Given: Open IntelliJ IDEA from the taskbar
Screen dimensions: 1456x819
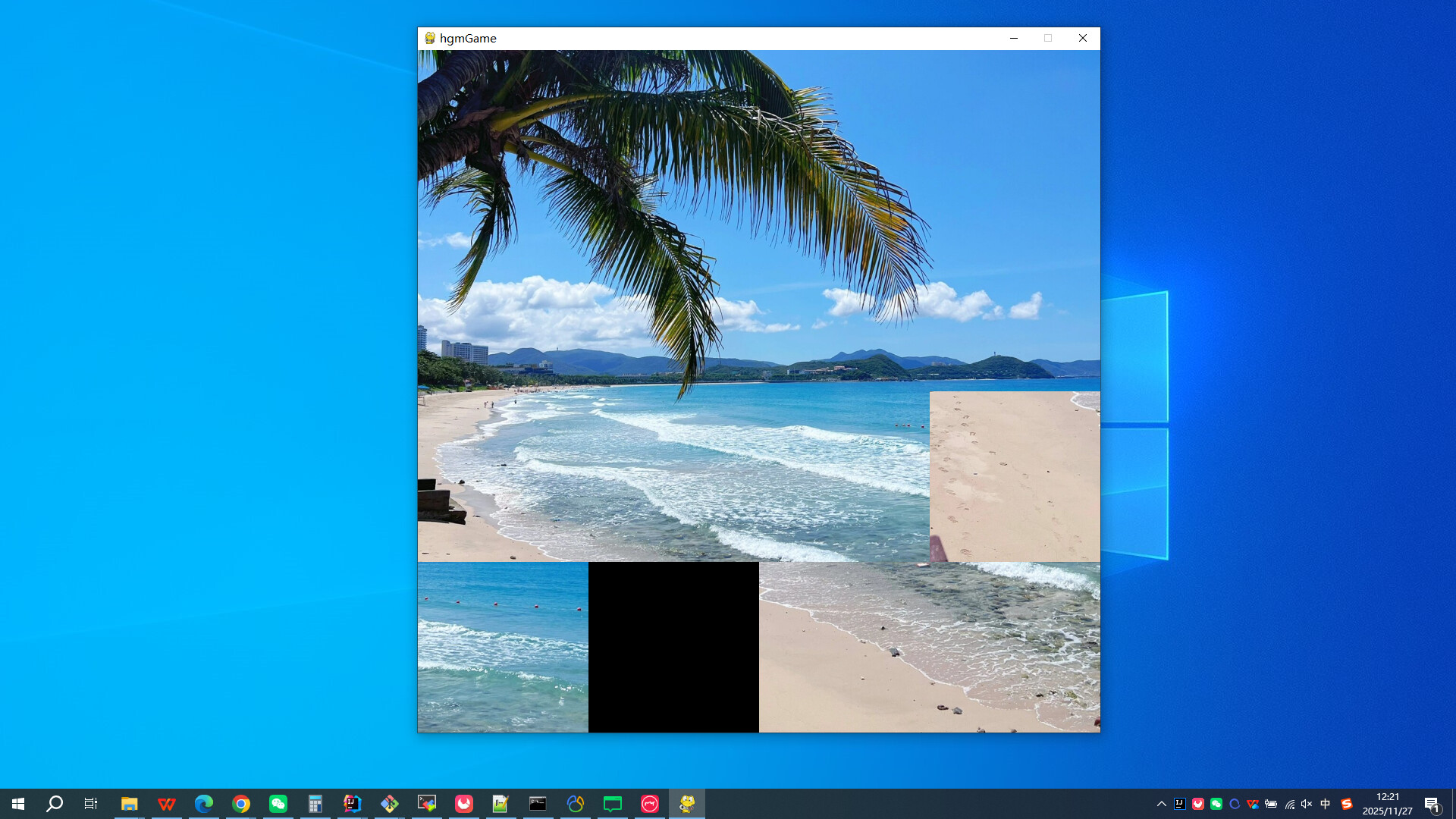Looking at the screenshot, I should [352, 803].
